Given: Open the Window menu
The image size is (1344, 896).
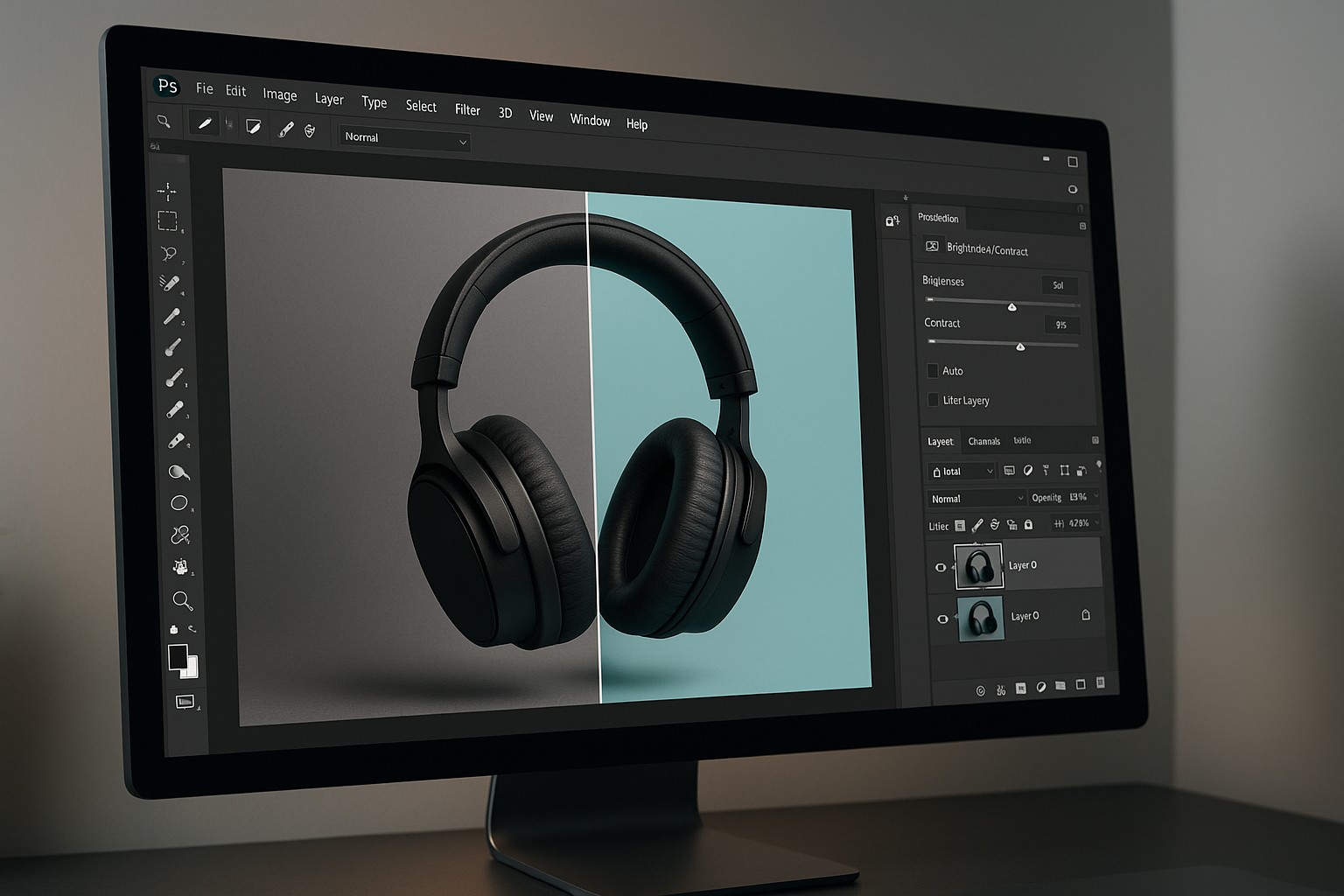Looking at the screenshot, I should tap(590, 120).
